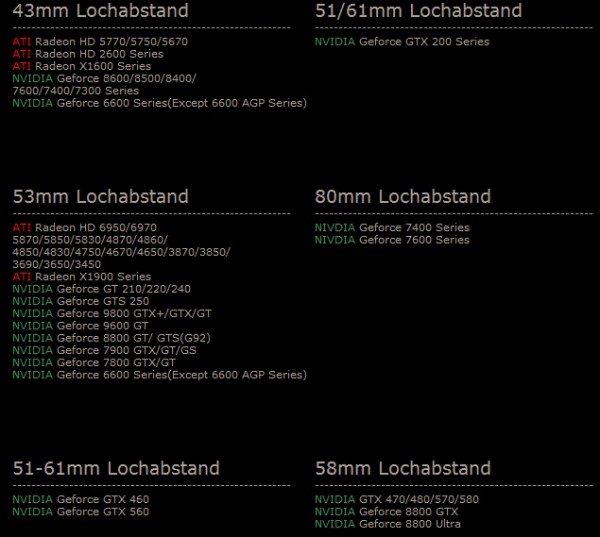Select the "51-61mm Lochabstand" heading

pos(116,468)
